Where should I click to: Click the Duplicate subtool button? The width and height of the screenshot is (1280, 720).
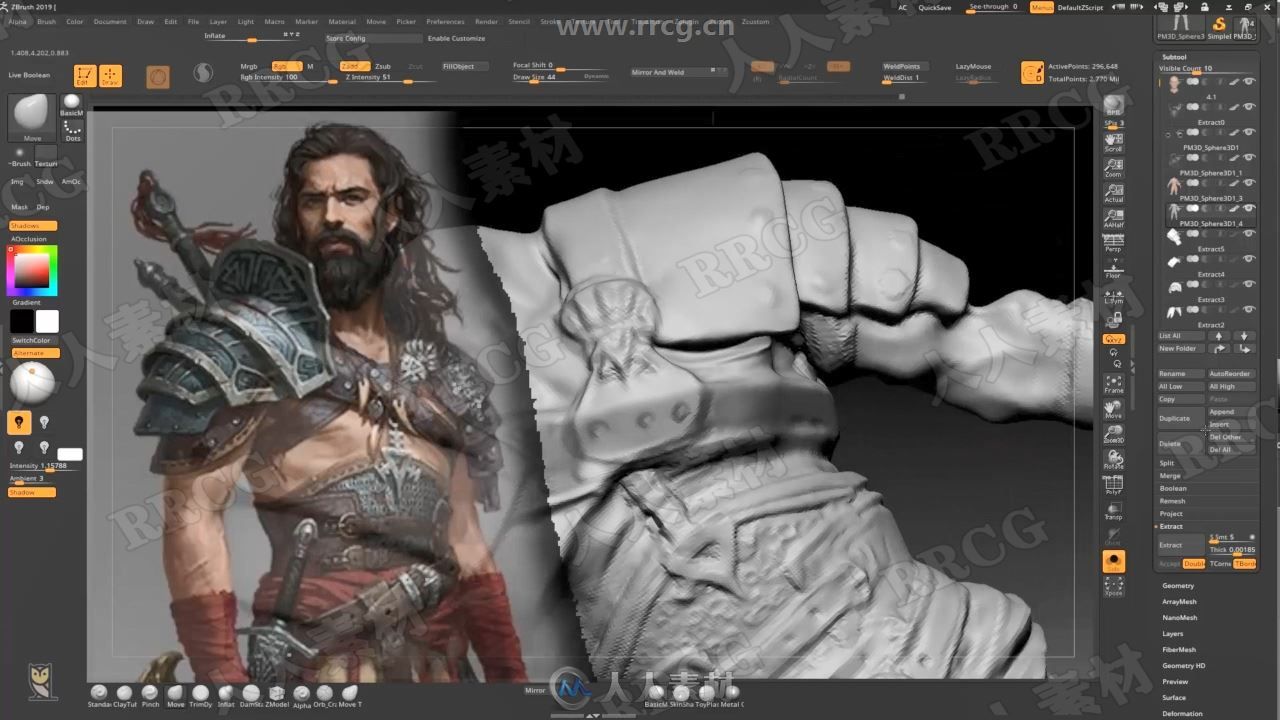pos(1180,418)
